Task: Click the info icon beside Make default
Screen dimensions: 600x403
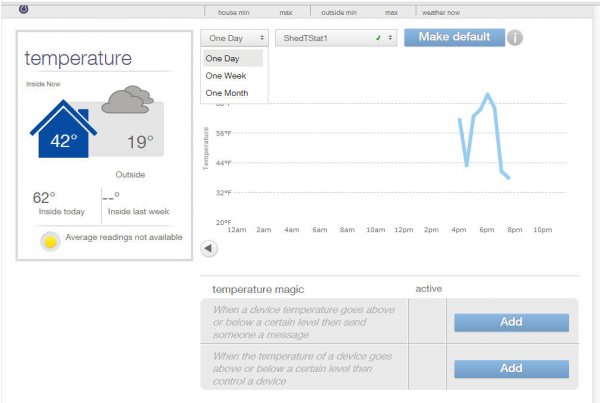Action: (515, 38)
